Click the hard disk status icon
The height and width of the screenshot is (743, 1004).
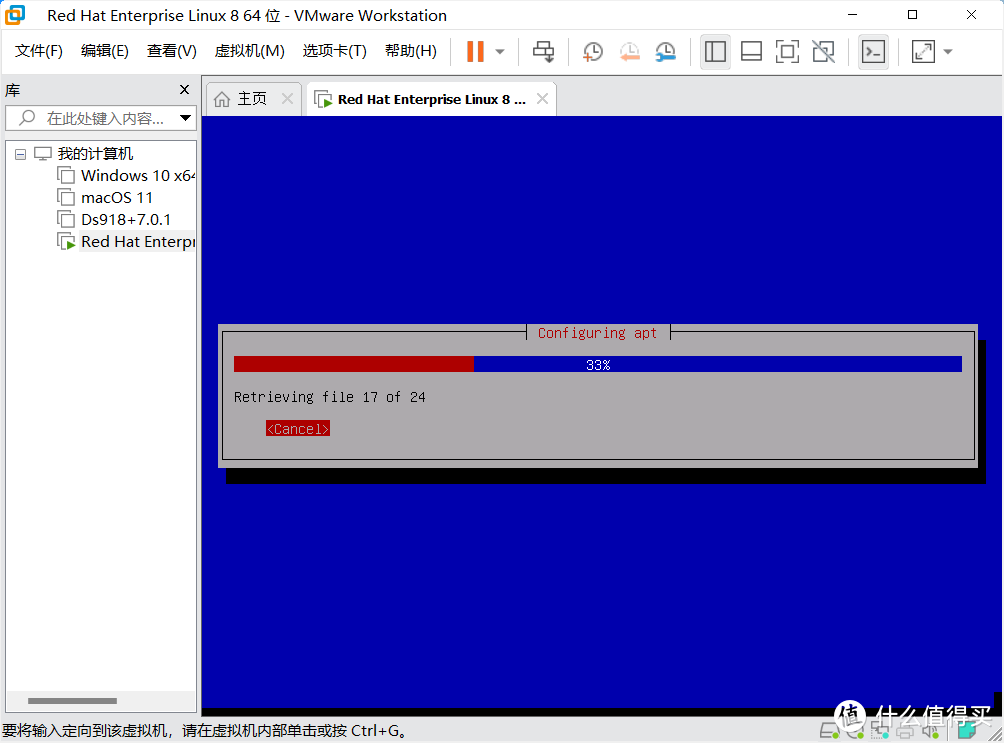(x=830, y=730)
